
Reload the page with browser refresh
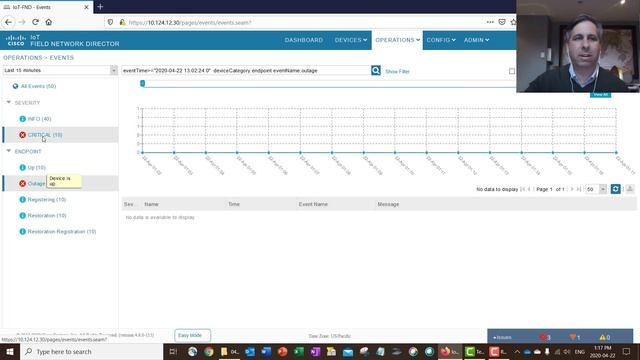pyautogui.click(x=36, y=22)
